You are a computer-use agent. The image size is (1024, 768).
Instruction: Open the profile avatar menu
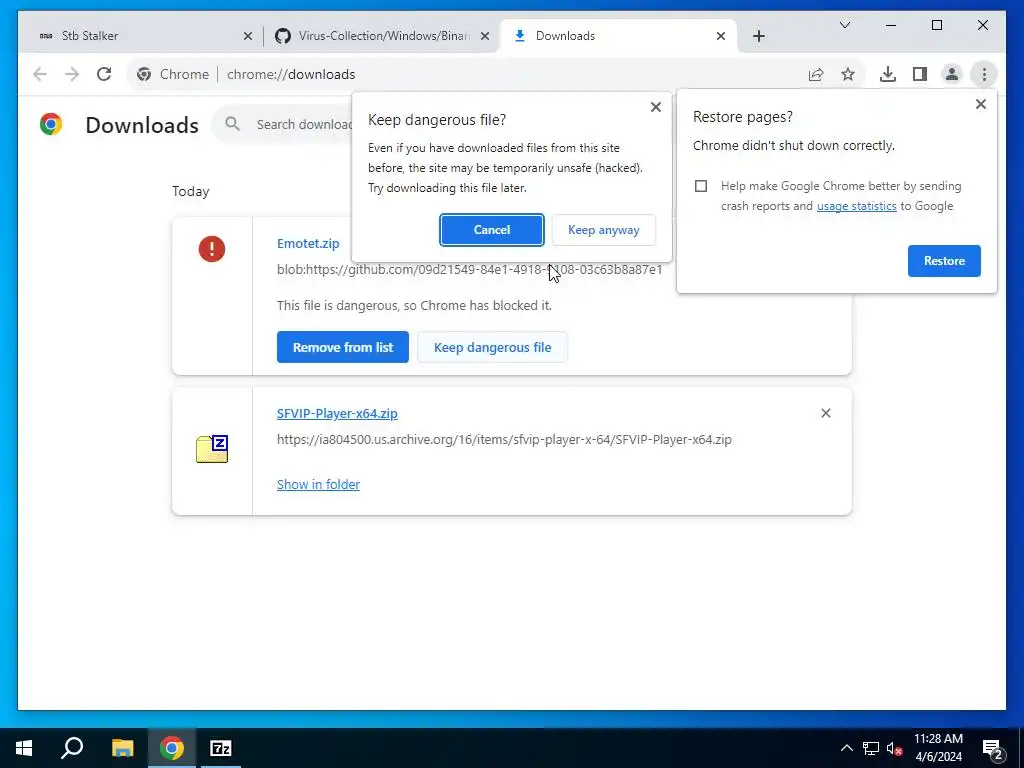952,74
